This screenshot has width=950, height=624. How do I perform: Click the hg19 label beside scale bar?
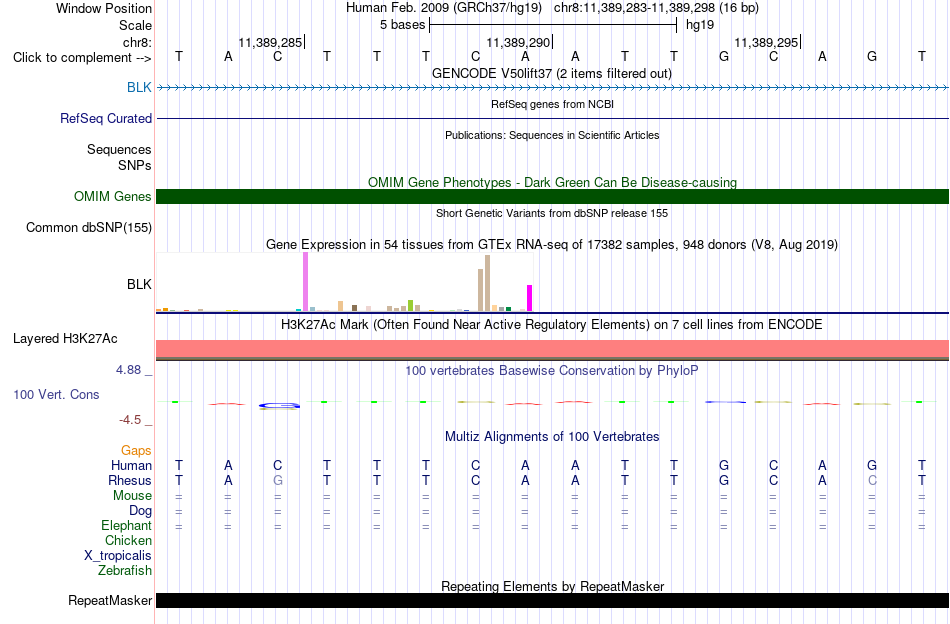(700, 25)
